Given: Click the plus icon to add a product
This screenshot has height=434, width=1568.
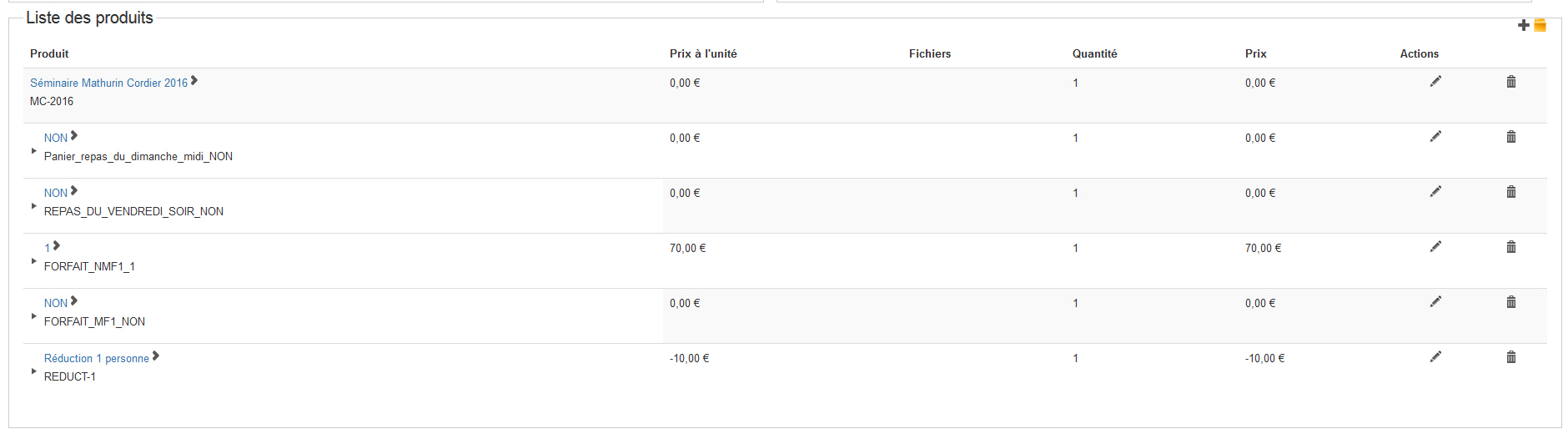Looking at the screenshot, I should point(1523,25).
